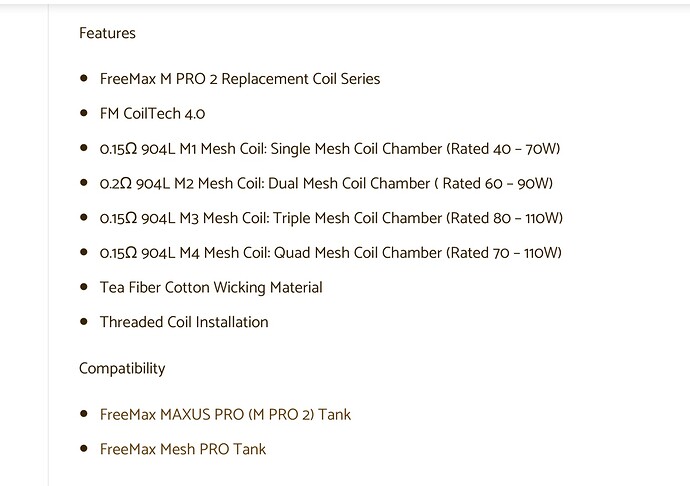
Task: Click the 0.2Ω M2 Dual Mesh Coil line
Action: pos(326,183)
